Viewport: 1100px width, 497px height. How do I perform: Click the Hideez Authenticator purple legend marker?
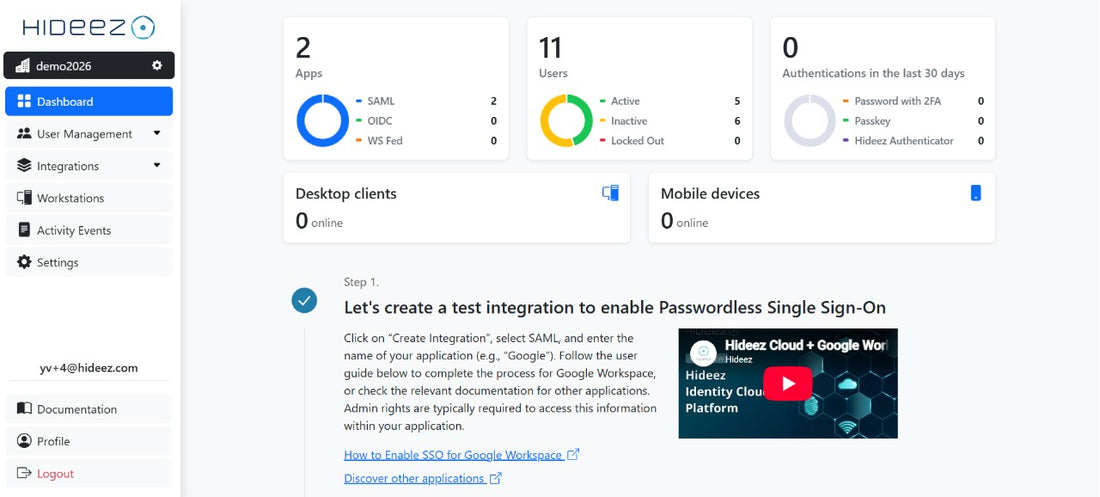point(845,140)
